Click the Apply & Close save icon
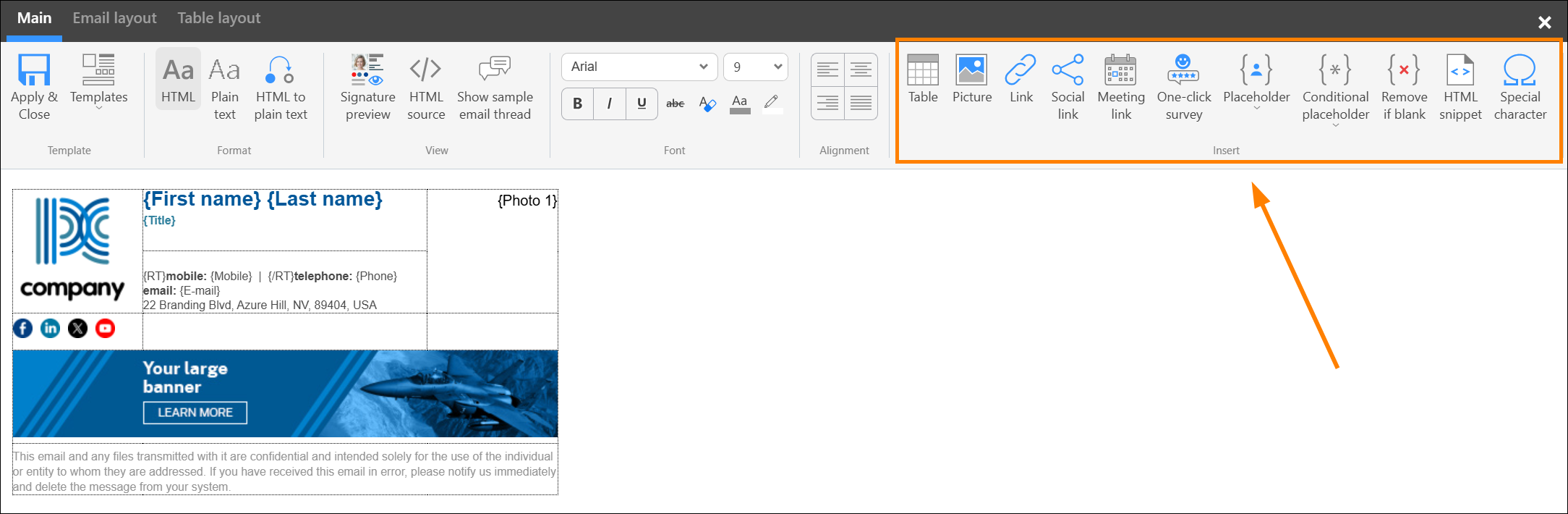Screen dimensions: 1568x514 point(34,69)
